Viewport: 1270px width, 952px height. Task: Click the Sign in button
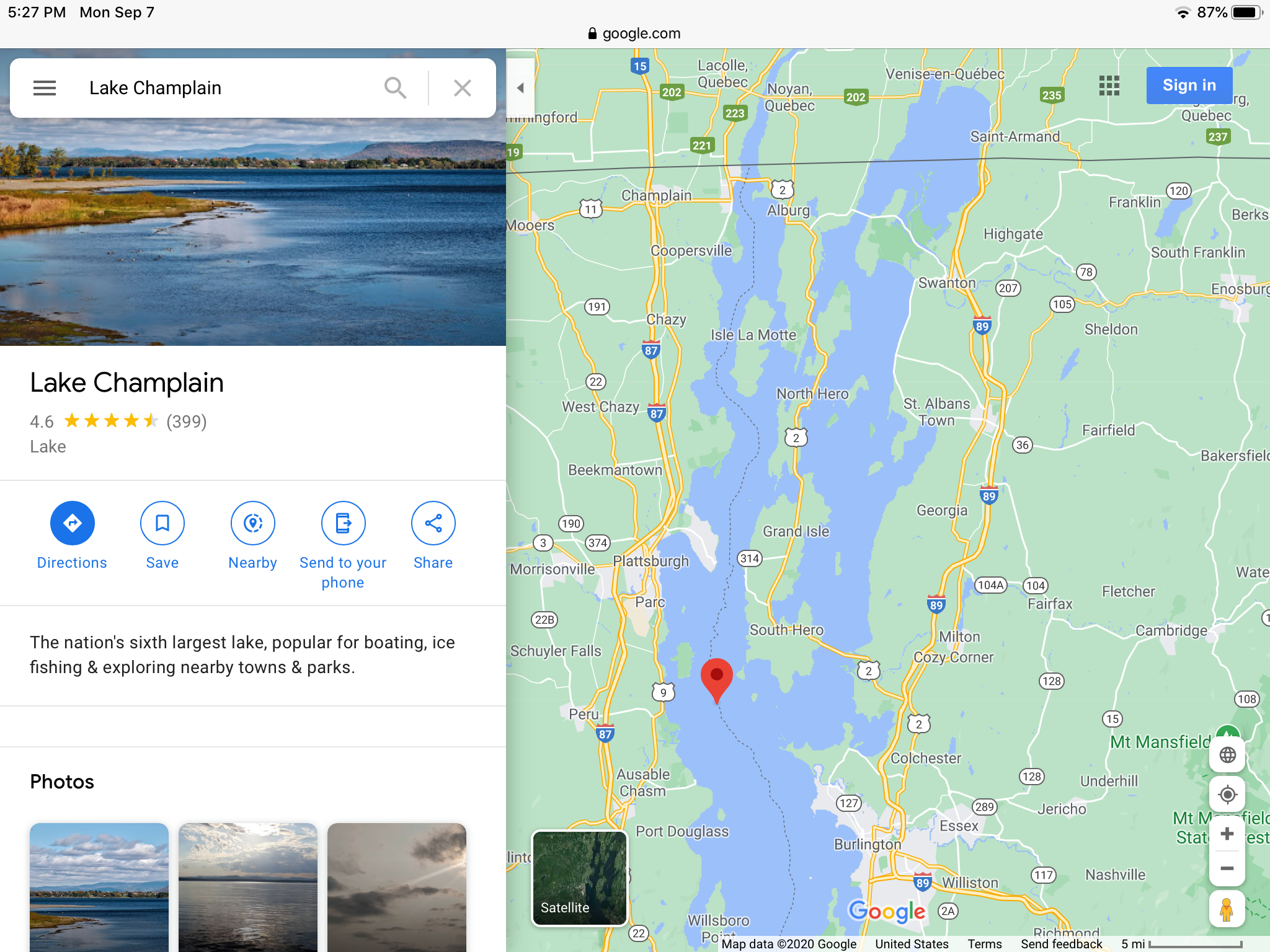tap(1189, 86)
